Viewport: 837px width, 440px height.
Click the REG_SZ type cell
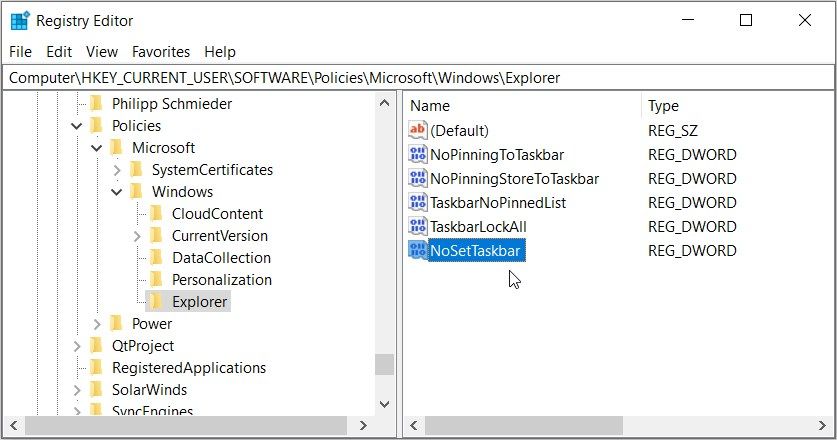pos(673,131)
